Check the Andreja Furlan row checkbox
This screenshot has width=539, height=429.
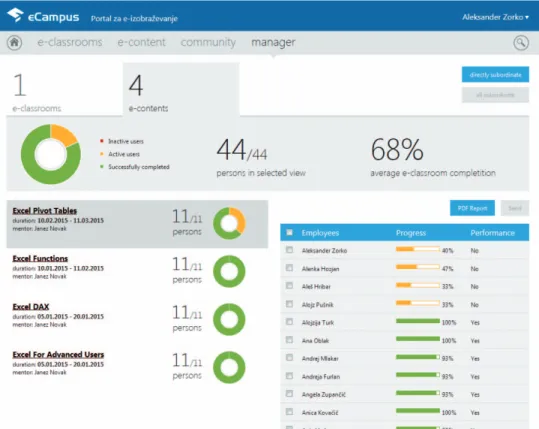pyautogui.click(x=289, y=376)
